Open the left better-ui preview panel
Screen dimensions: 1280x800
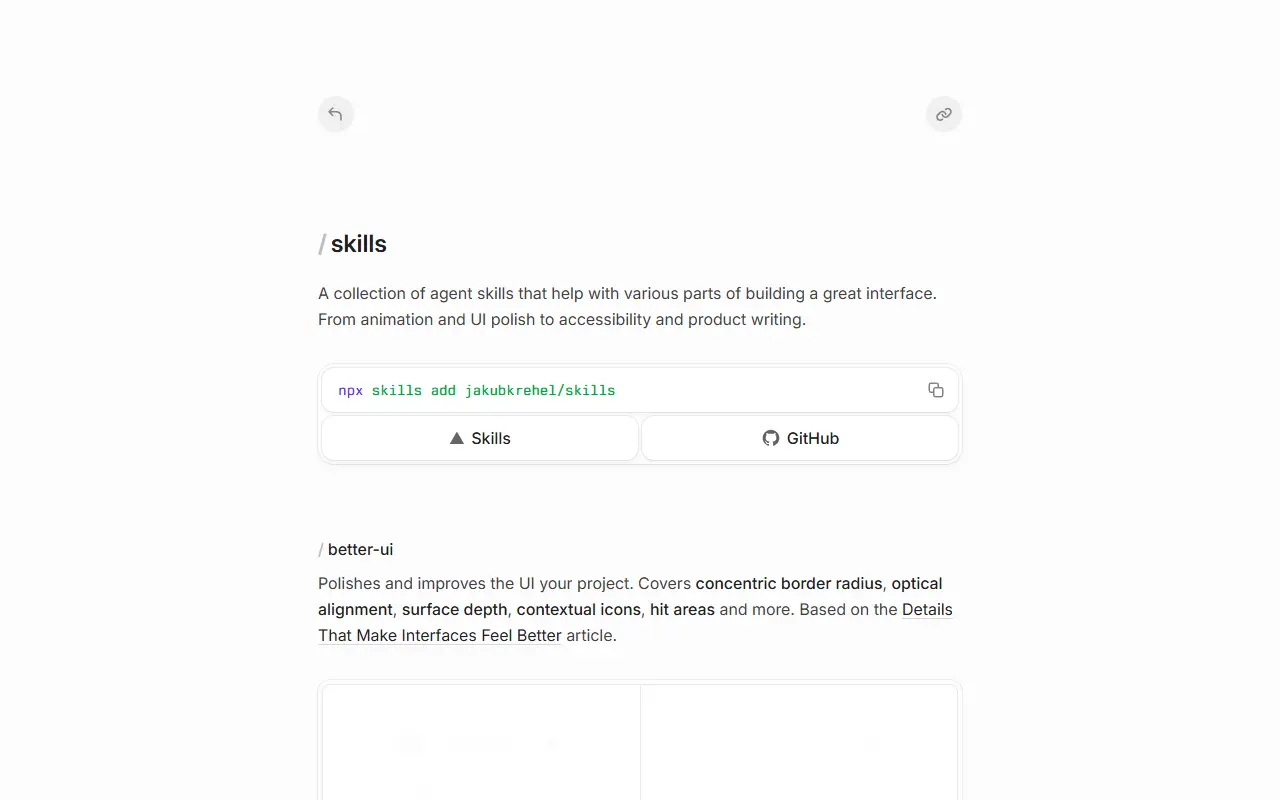coord(481,742)
